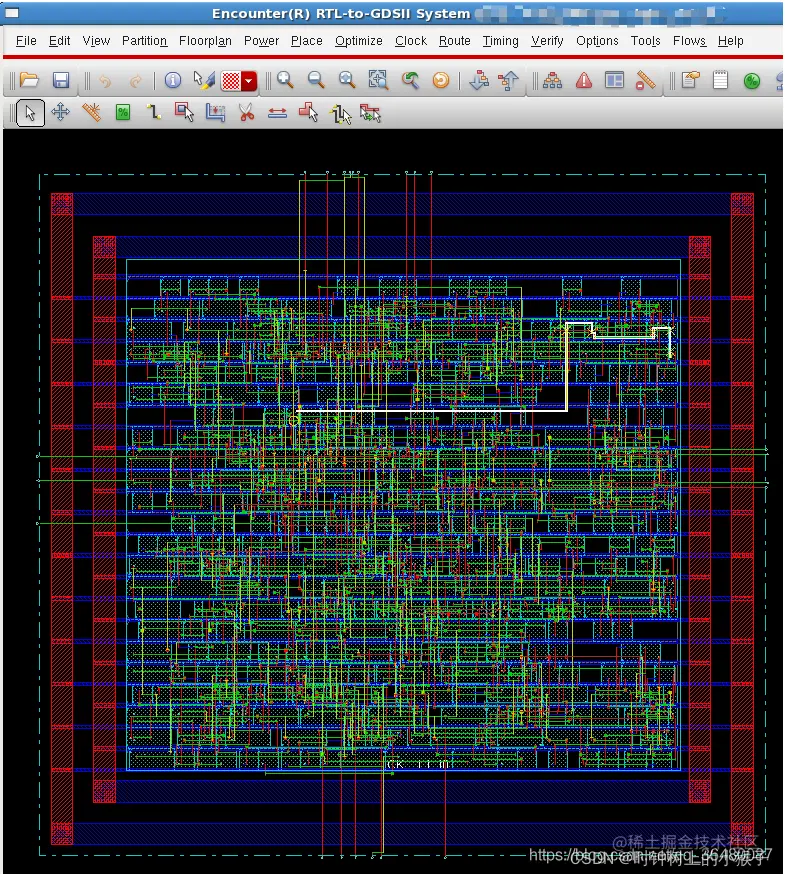The width and height of the screenshot is (785, 877).
Task: Open the Tools menu
Action: [x=645, y=41]
